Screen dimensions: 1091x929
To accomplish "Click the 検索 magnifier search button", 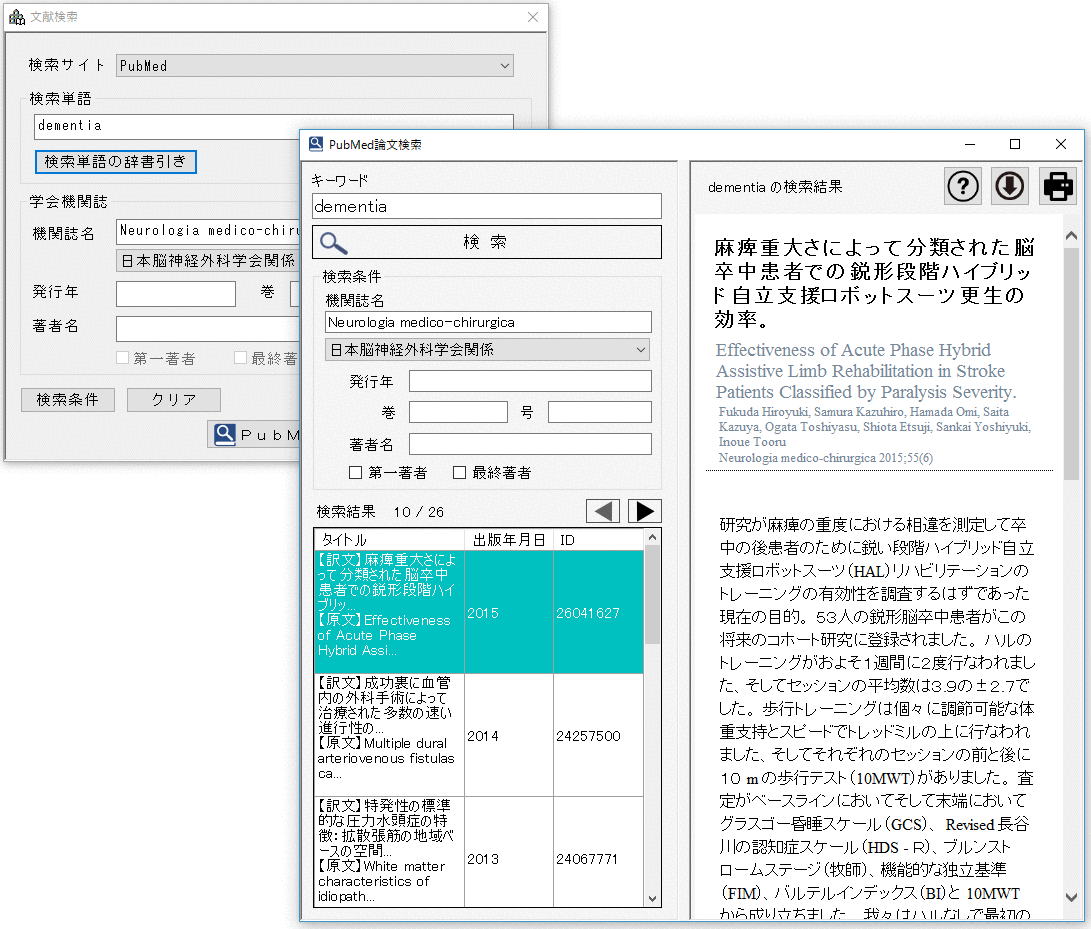I will pos(486,242).
